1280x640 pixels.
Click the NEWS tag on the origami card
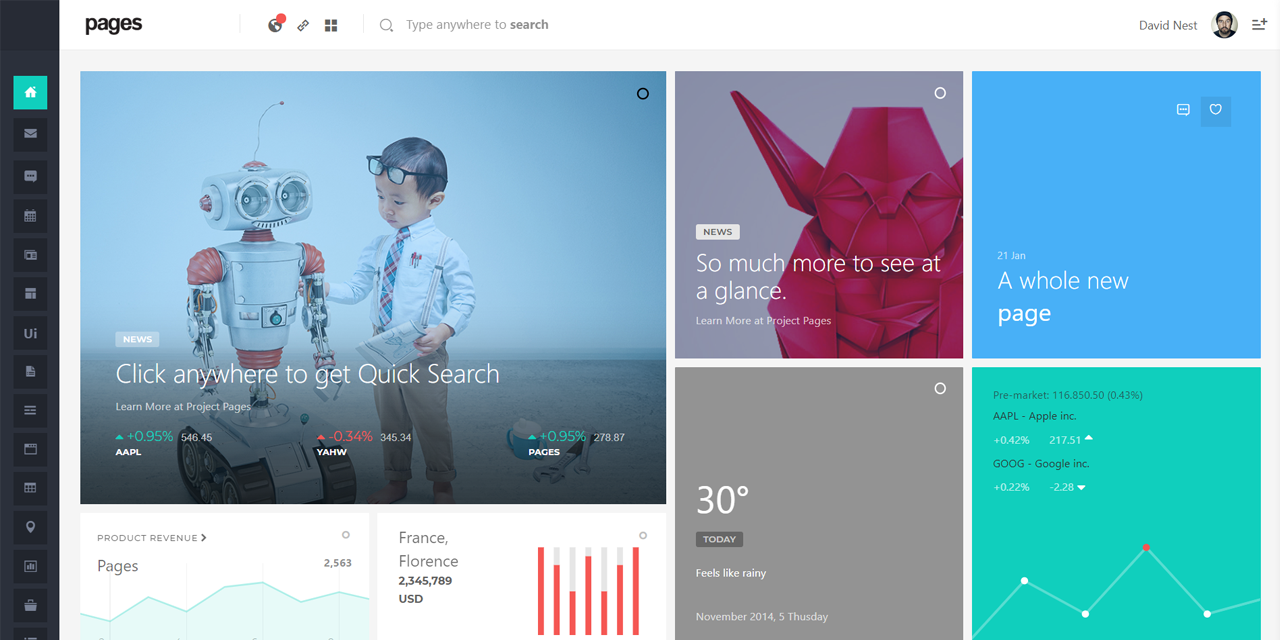click(x=717, y=231)
